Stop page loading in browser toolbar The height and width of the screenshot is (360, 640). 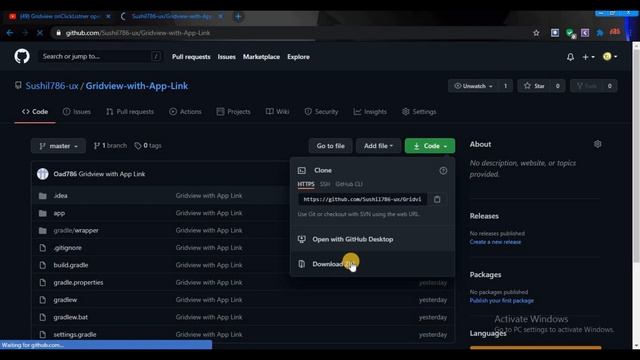40,33
